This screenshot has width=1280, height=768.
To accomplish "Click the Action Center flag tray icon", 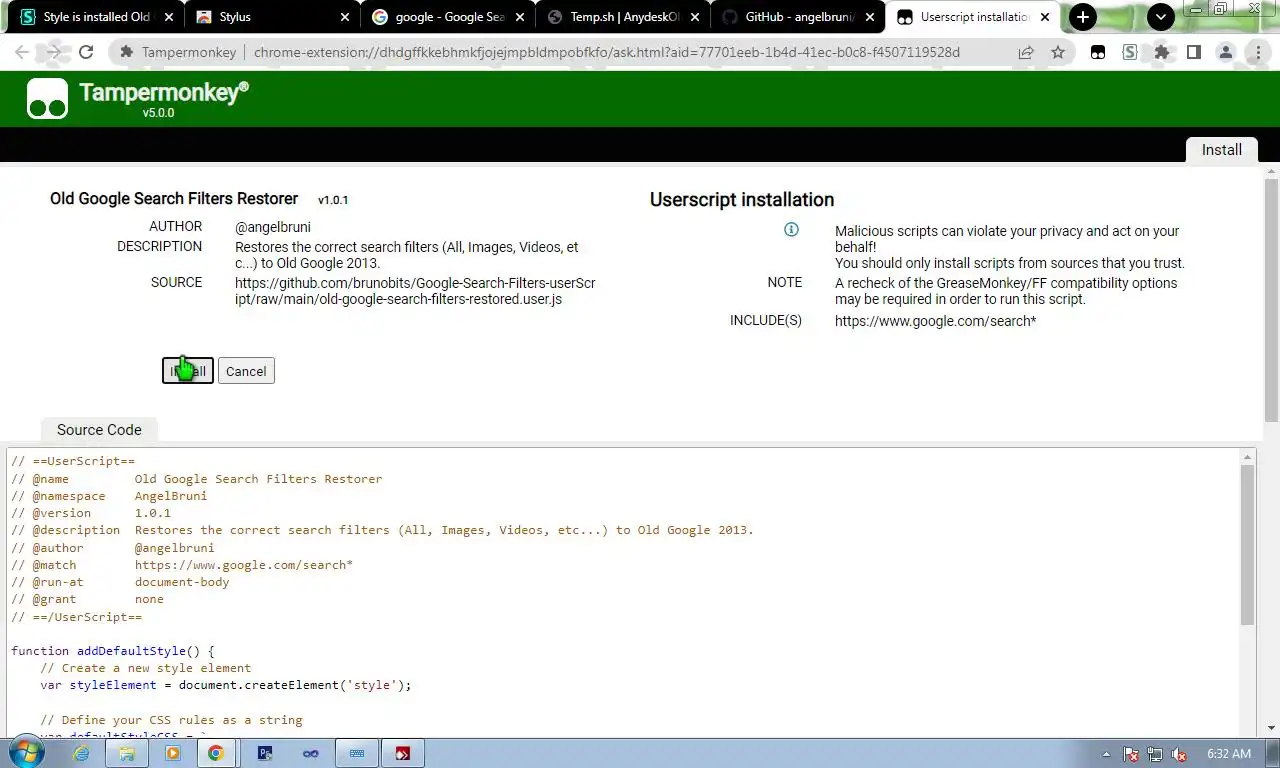I will [x=1131, y=754].
